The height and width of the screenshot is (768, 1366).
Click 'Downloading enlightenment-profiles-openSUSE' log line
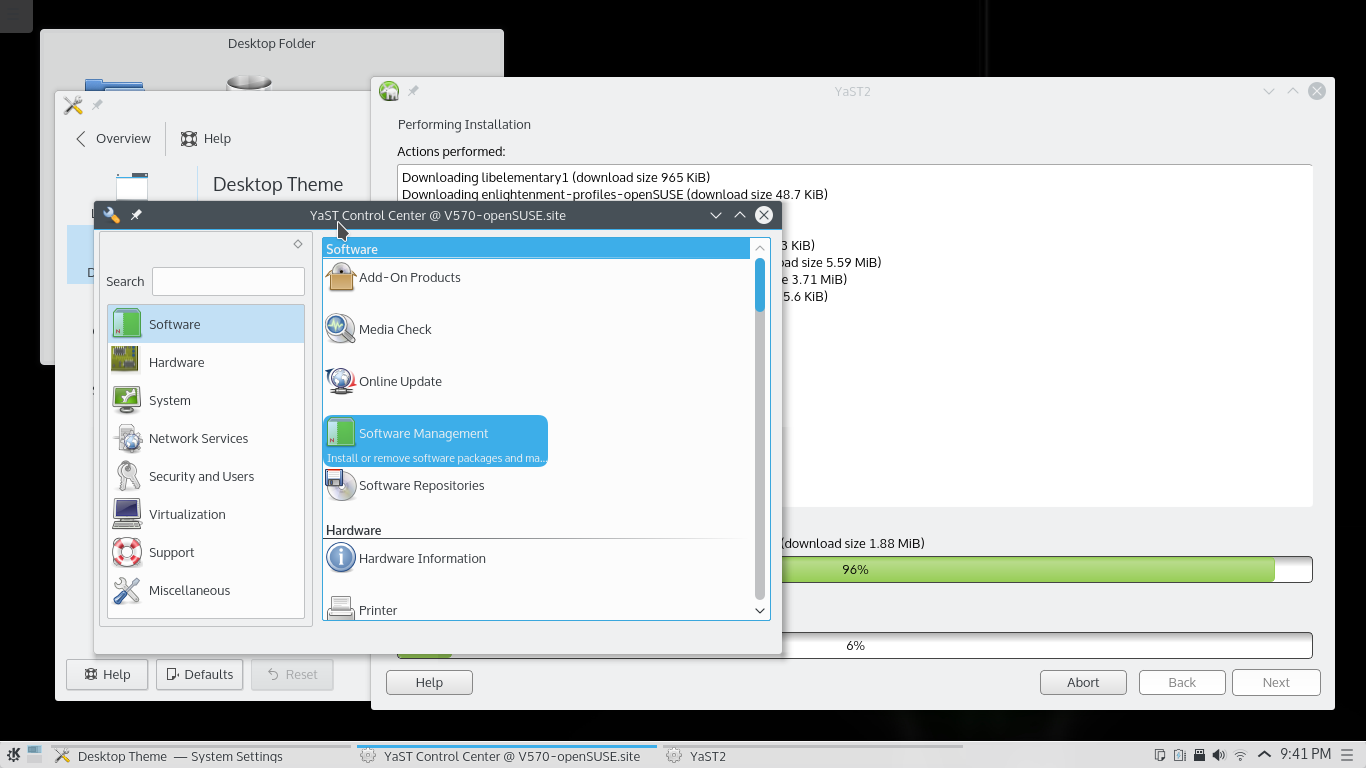pyautogui.click(x=615, y=194)
